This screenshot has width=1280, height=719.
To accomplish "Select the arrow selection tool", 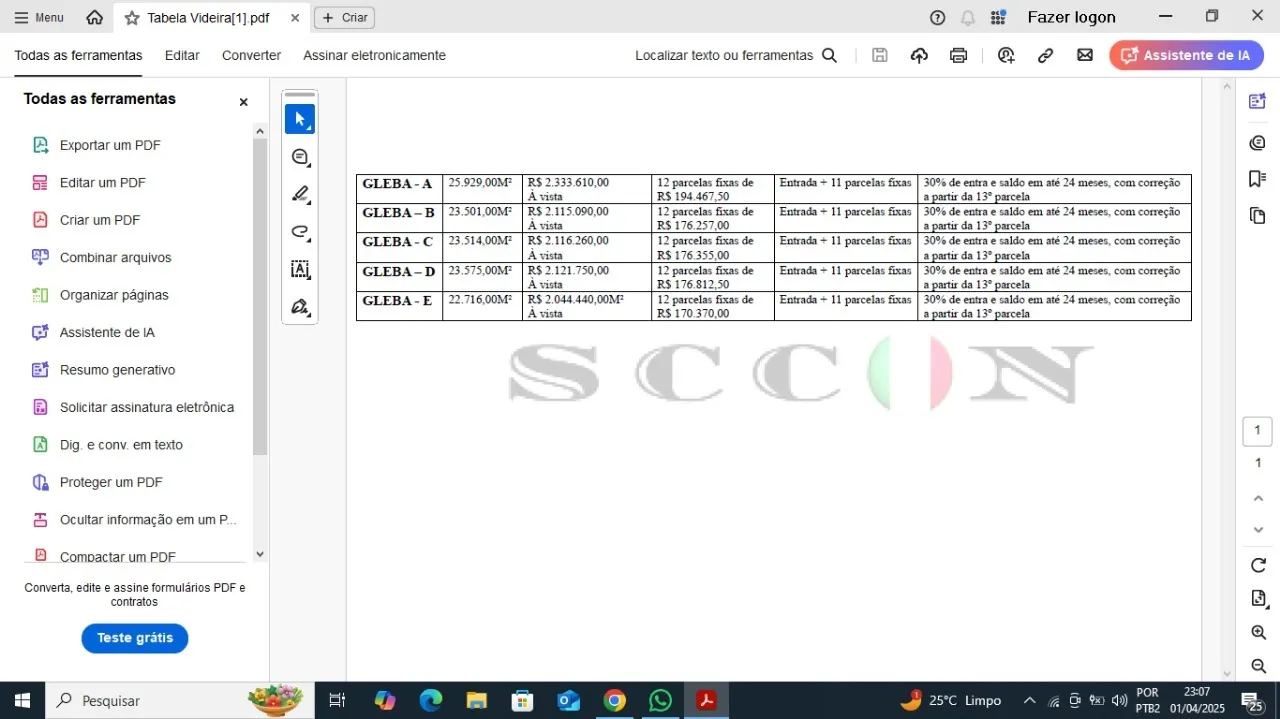I will point(300,119).
